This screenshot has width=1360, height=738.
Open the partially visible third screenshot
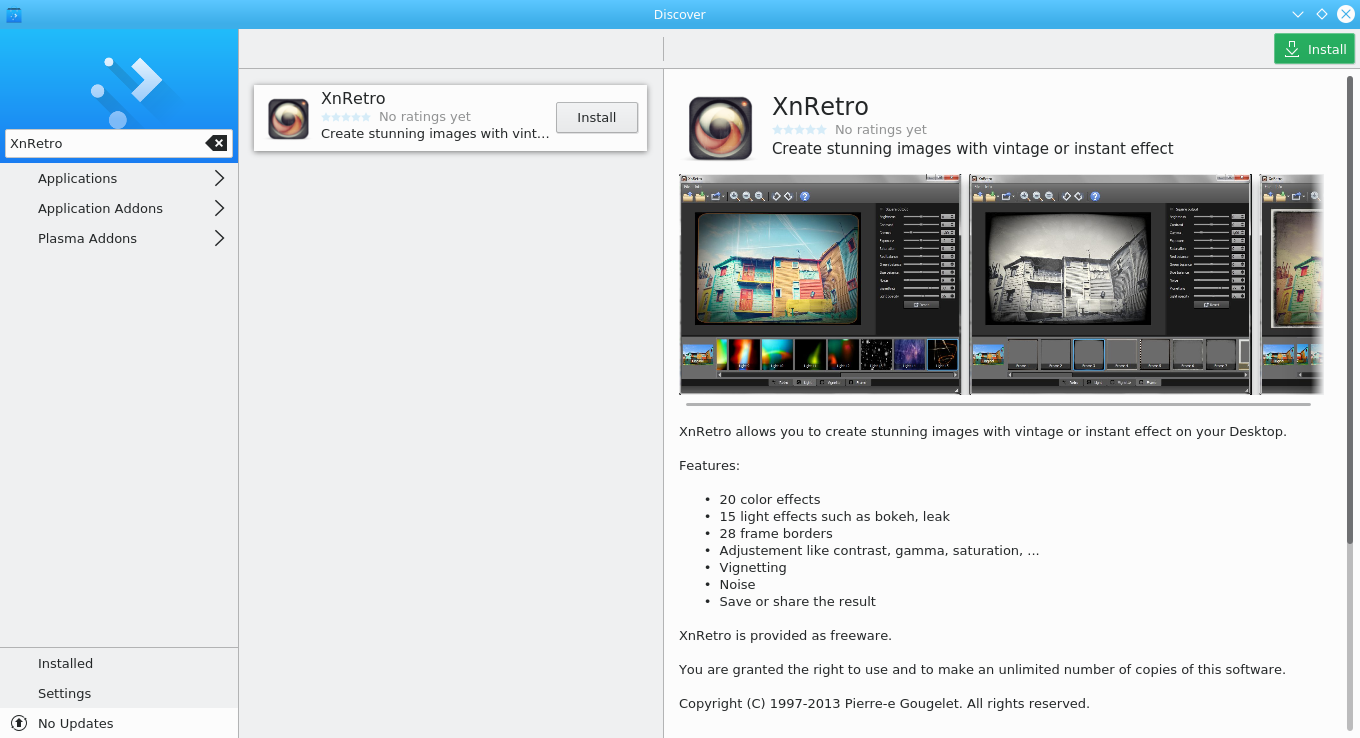(1292, 284)
